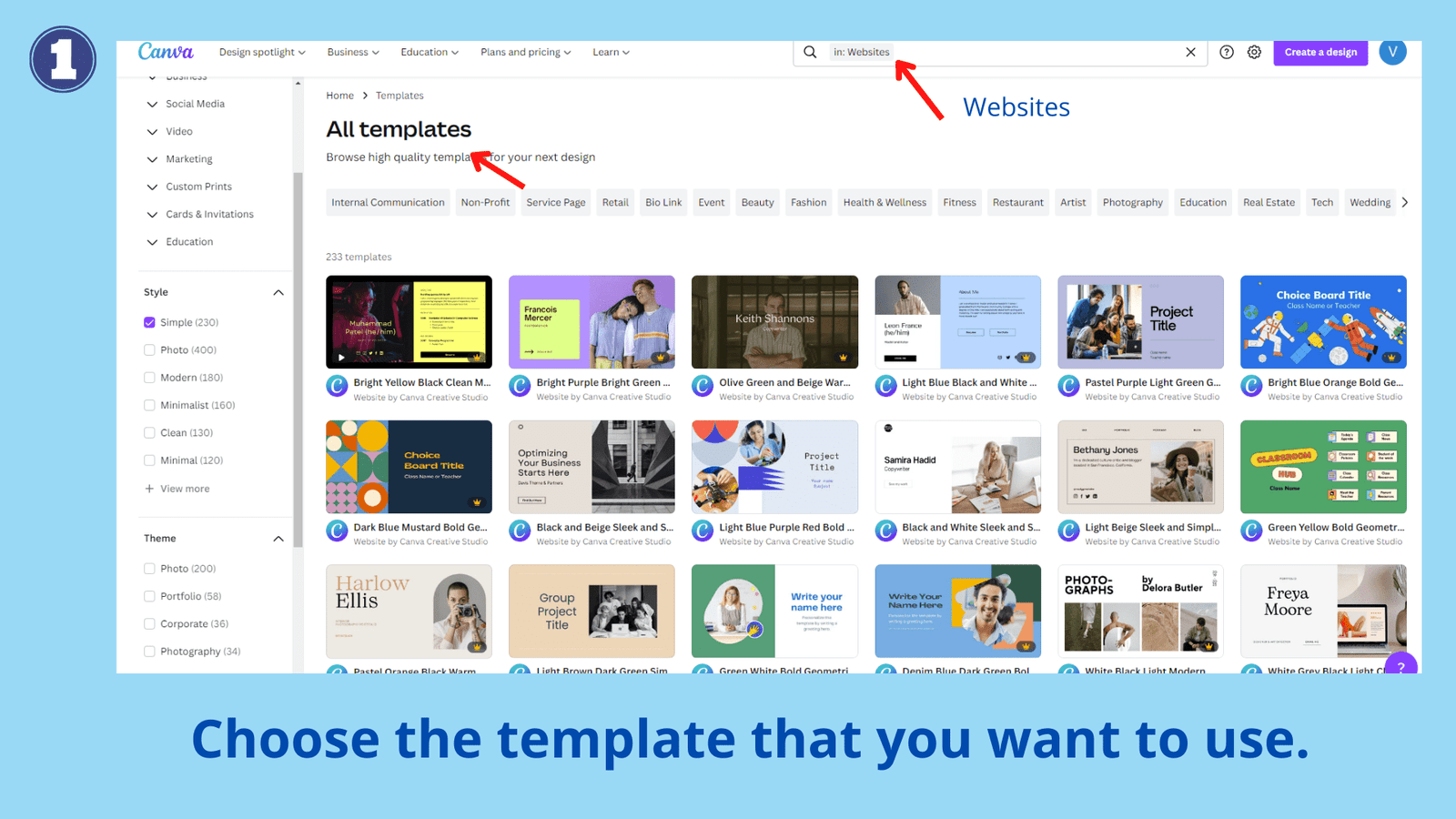
Task: Open Education dropdown in top navigation
Action: coord(430,52)
